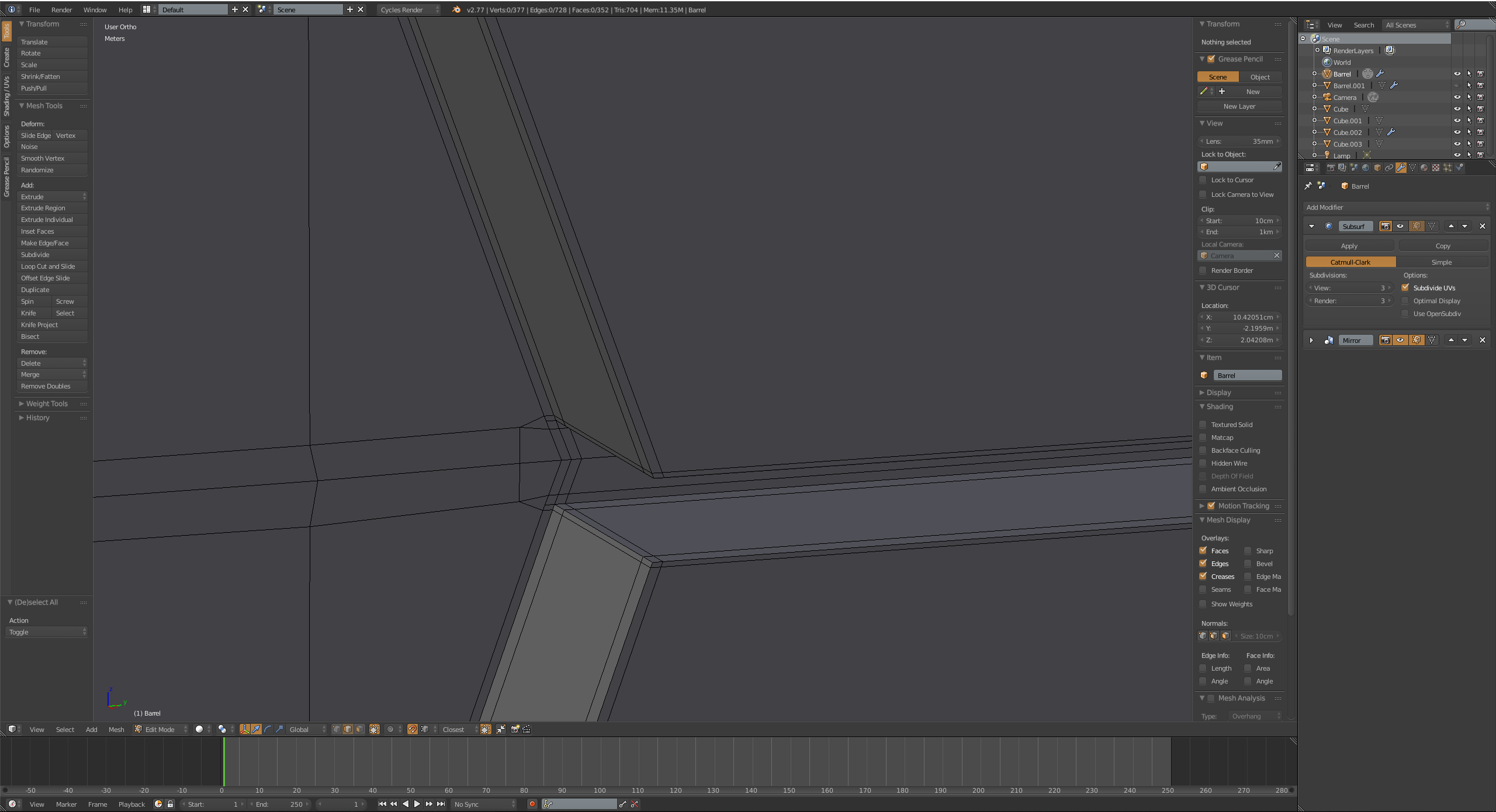Toggle the snap magnet icon
1496x812 pixels.
click(413, 729)
